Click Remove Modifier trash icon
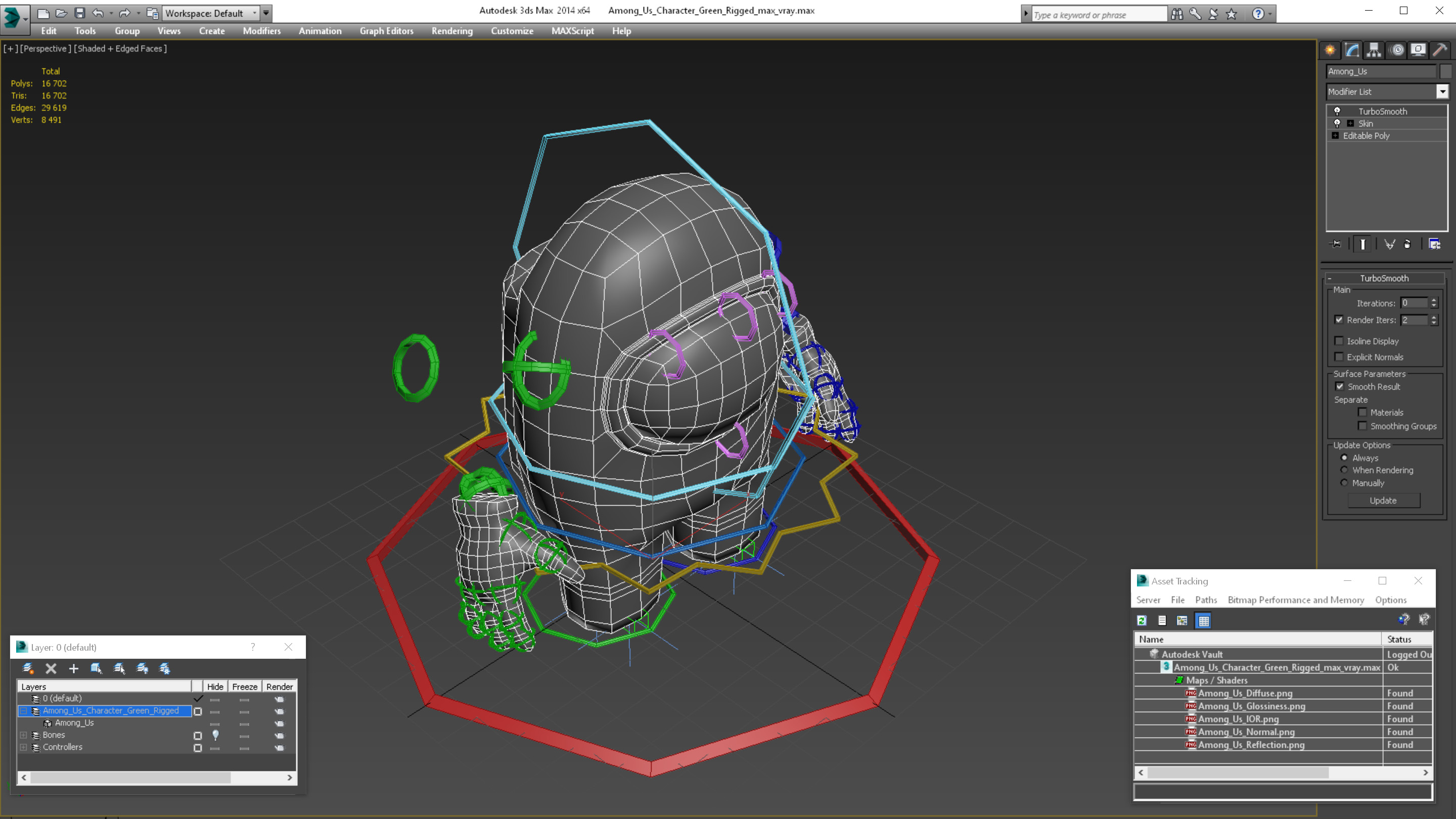 [x=1407, y=244]
